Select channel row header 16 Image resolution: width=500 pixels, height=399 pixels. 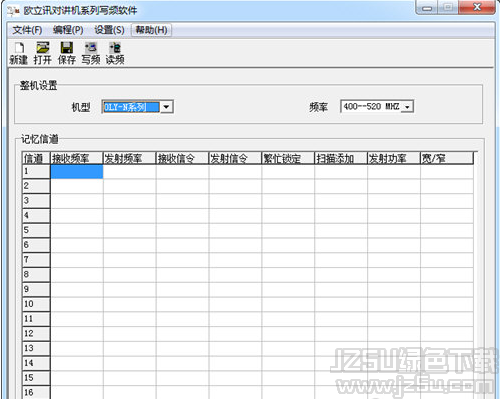[36, 392]
